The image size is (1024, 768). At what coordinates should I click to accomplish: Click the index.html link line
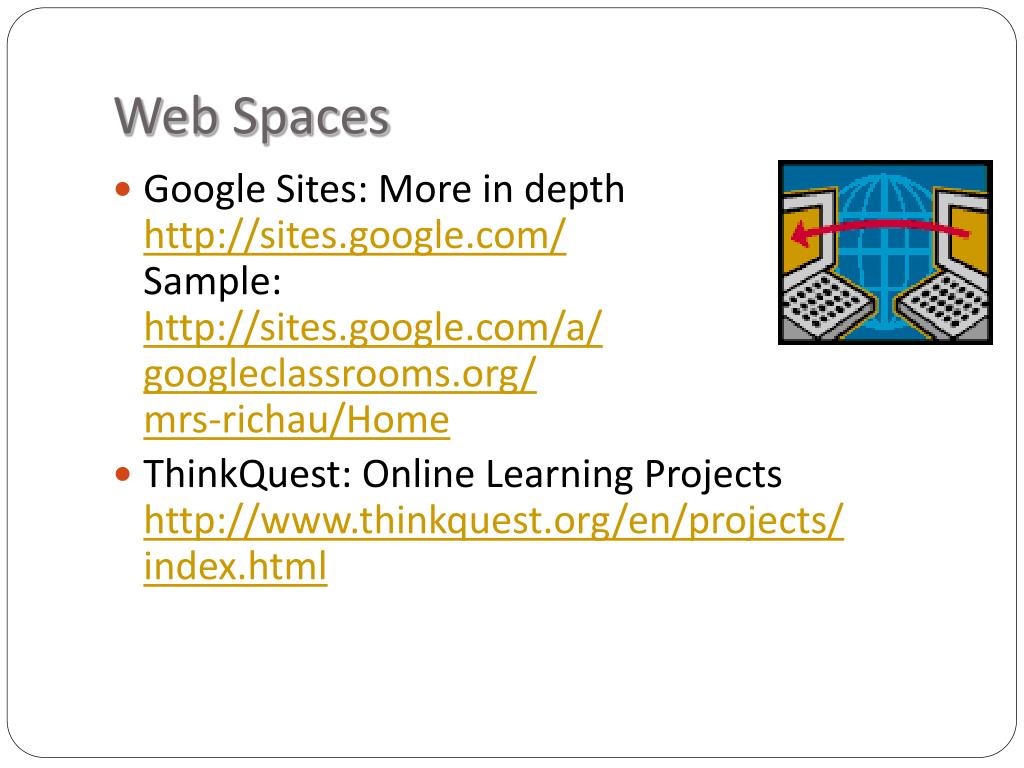click(x=235, y=566)
